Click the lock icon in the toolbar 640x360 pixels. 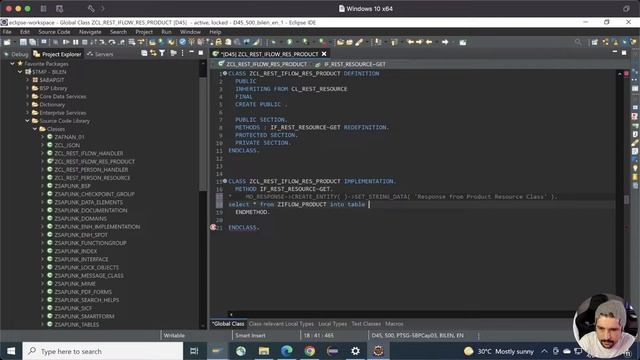tap(219, 42)
